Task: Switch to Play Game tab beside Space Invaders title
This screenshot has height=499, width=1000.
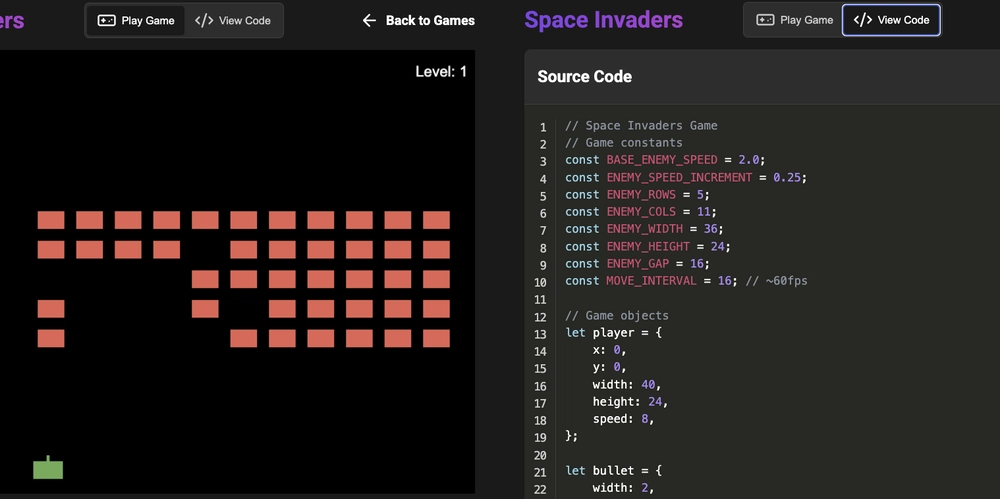Action: pos(794,20)
